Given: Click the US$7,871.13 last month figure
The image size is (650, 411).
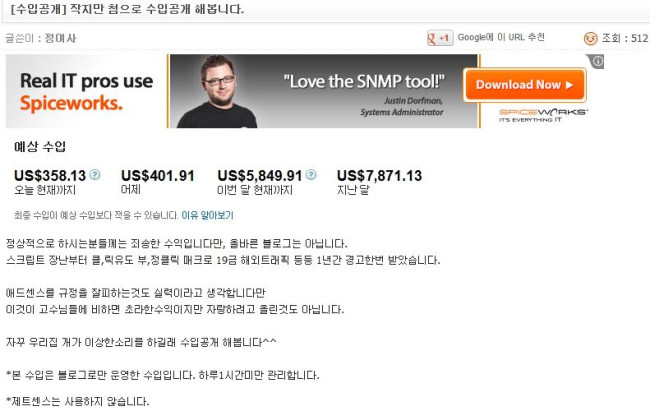Looking at the screenshot, I should [379, 175].
